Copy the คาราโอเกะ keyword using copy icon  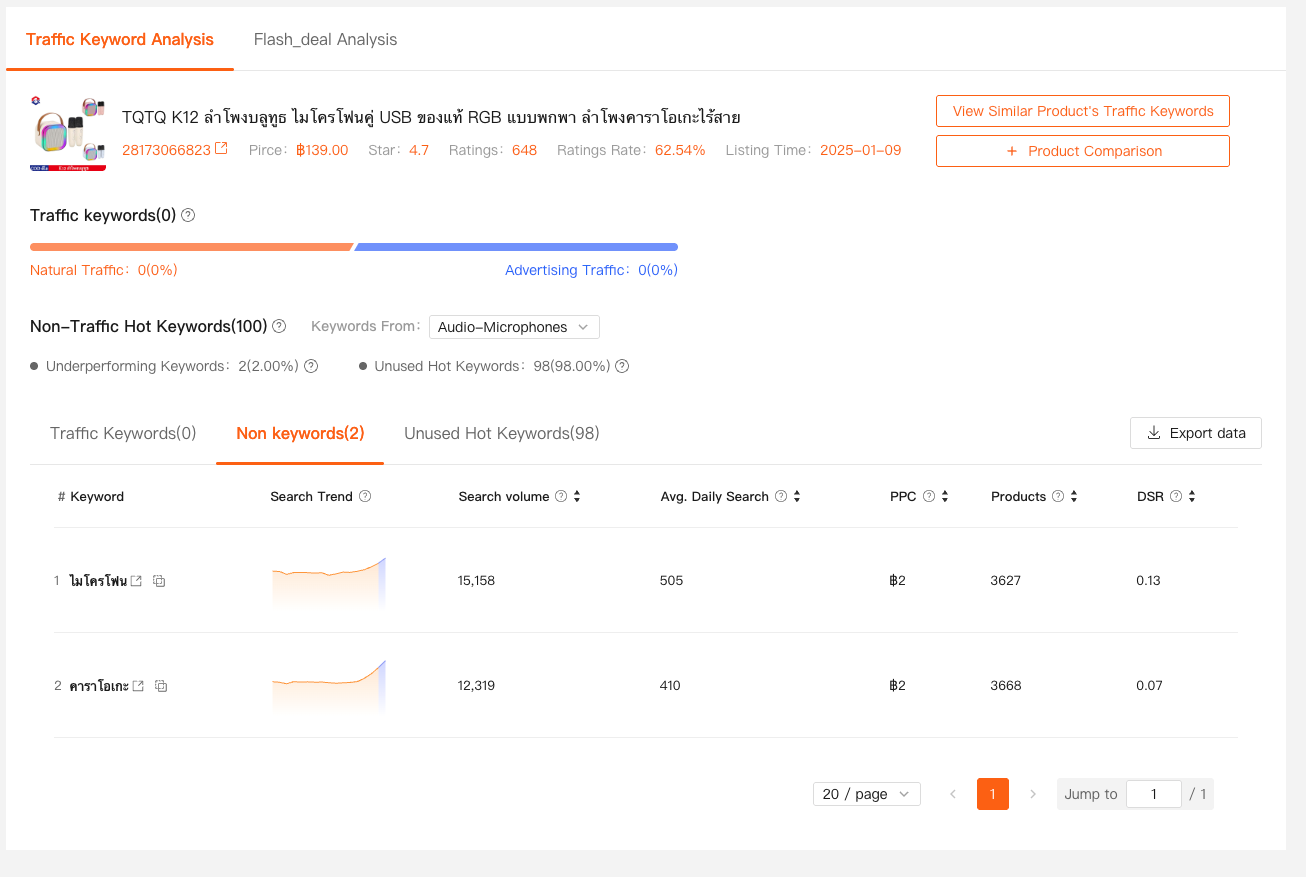[x=161, y=686]
